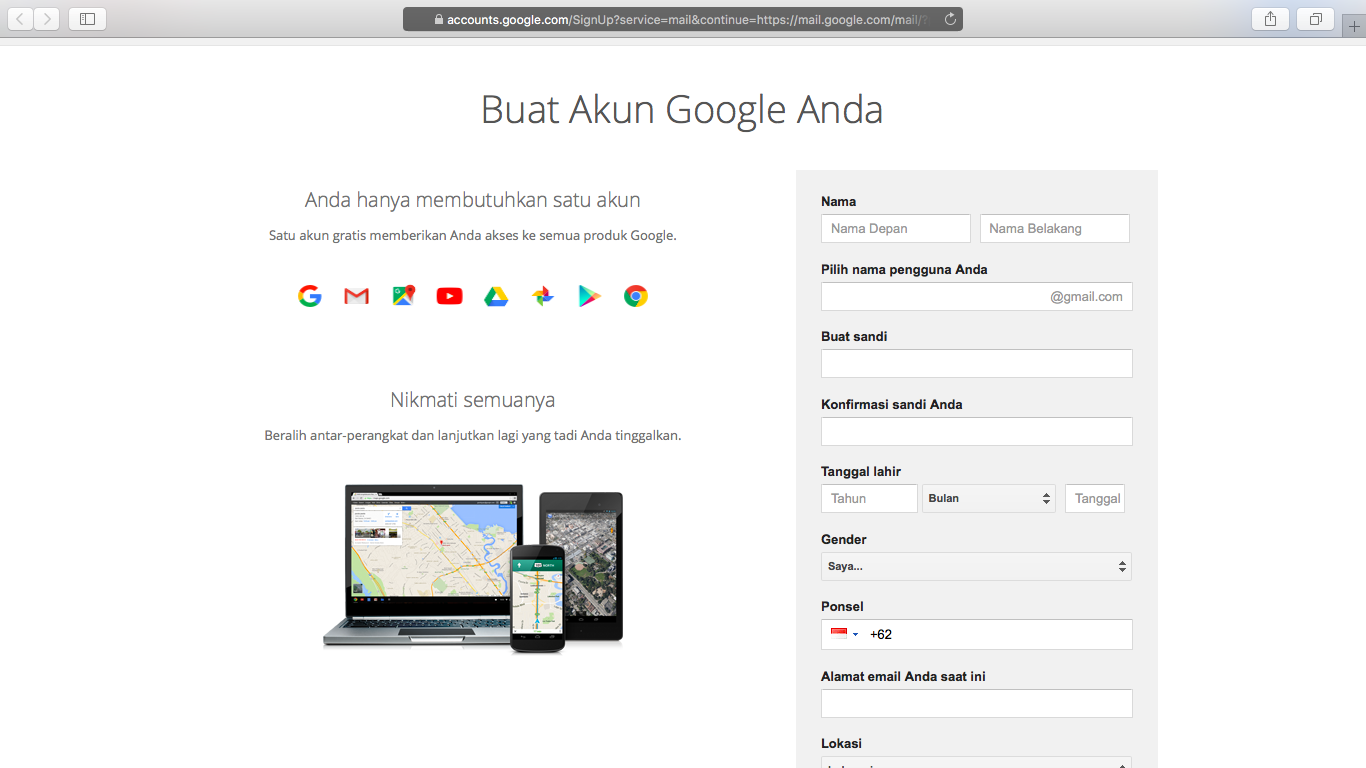Viewport: 1366px width, 768px height.
Task: Click the Buat sandi password field
Action: (977, 363)
